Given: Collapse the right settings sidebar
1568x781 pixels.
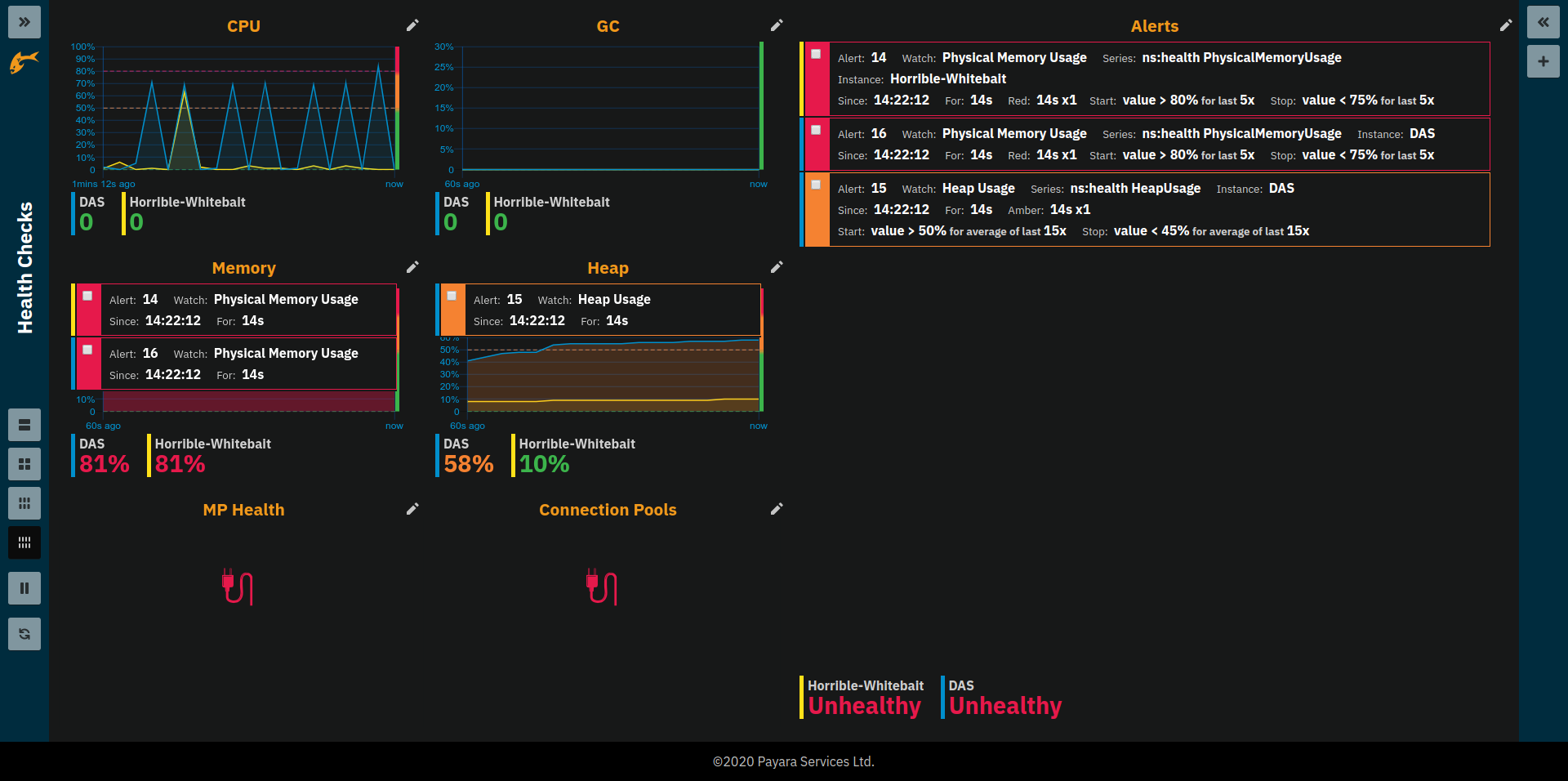Looking at the screenshot, I should click(1543, 22).
